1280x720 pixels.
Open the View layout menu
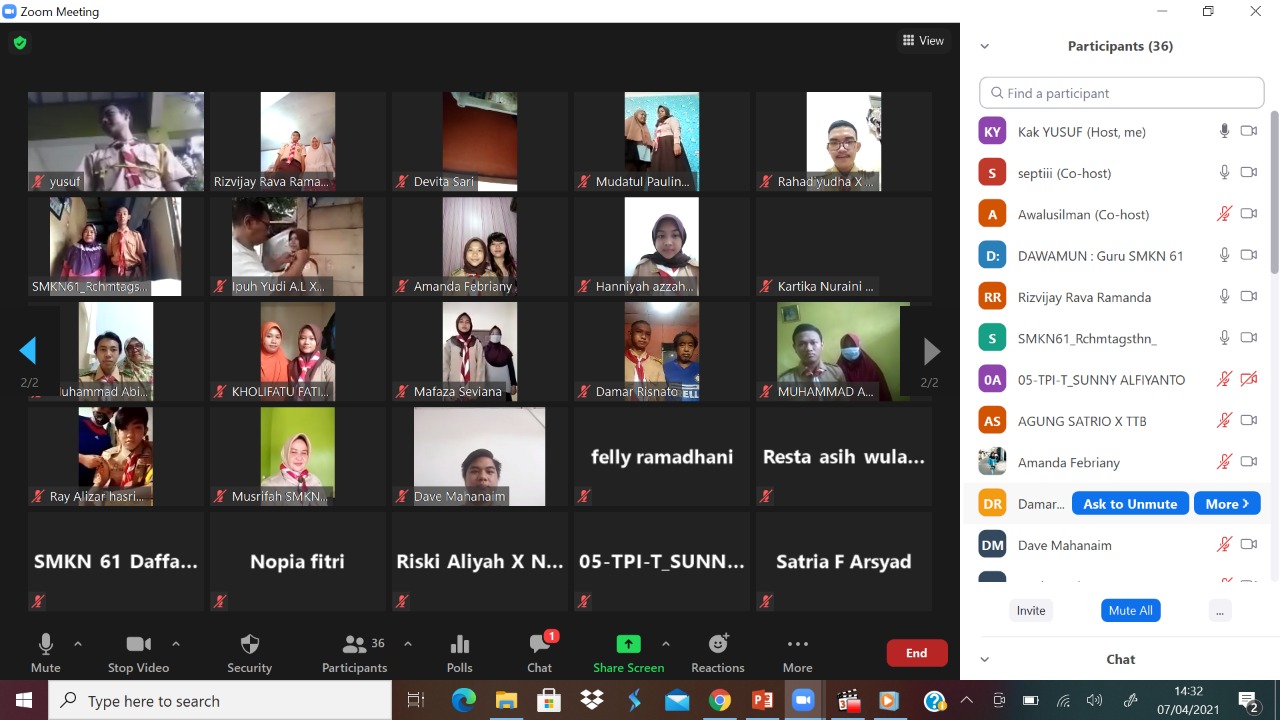tap(923, 41)
